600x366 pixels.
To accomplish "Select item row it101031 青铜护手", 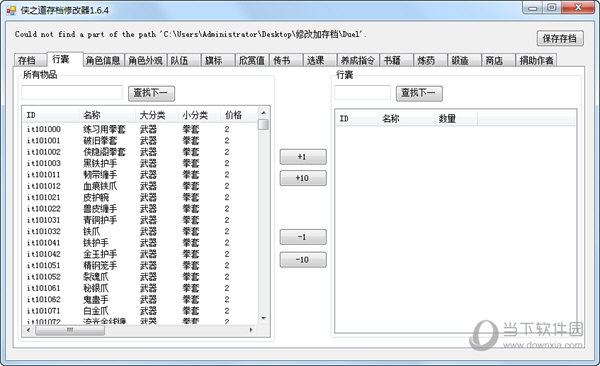I will coord(140,220).
